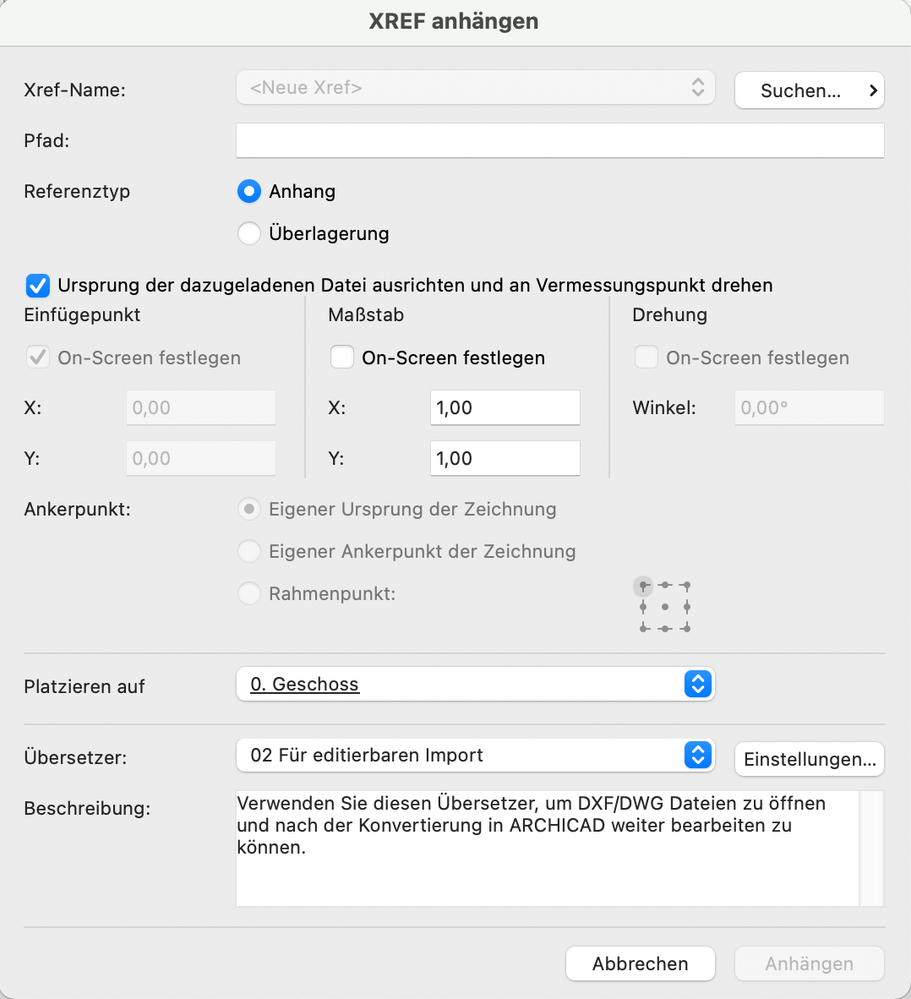Open translator Einstellungen…
This screenshot has height=999, width=911.
click(809, 760)
